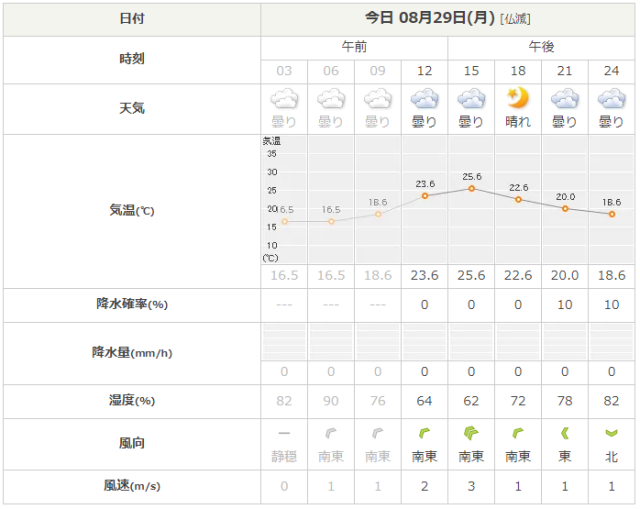The width and height of the screenshot is (640, 509).
Task: Click the wind speed value 2
Action: click(424, 487)
